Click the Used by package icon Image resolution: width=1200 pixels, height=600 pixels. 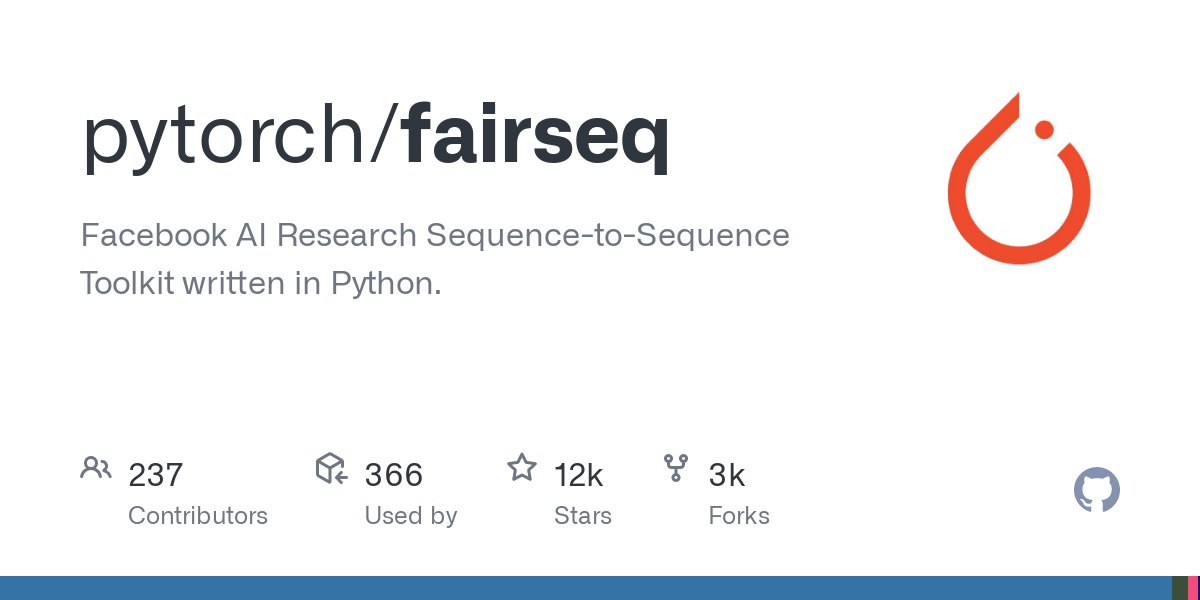(x=331, y=468)
